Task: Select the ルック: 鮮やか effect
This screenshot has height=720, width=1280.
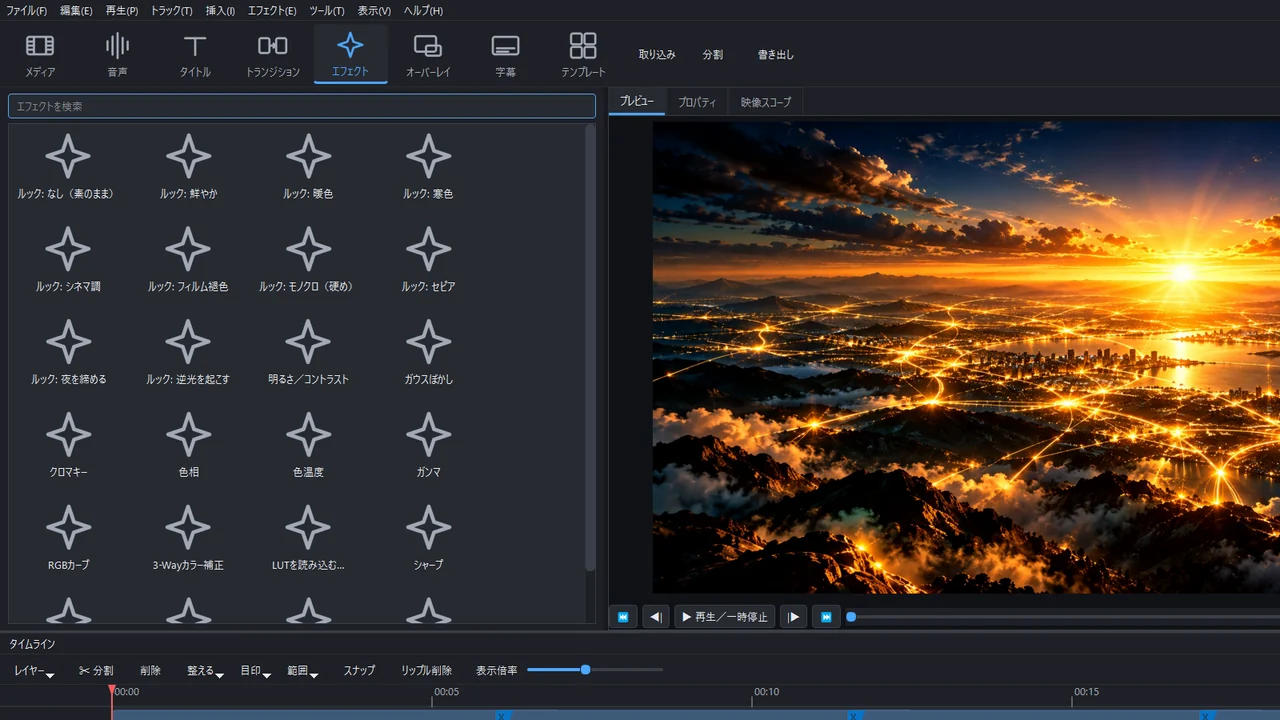Action: (188, 167)
